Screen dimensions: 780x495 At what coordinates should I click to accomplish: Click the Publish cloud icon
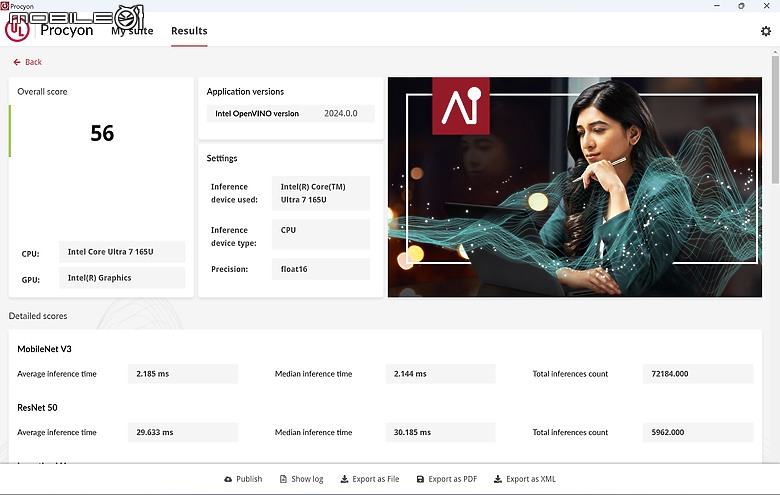click(x=228, y=479)
